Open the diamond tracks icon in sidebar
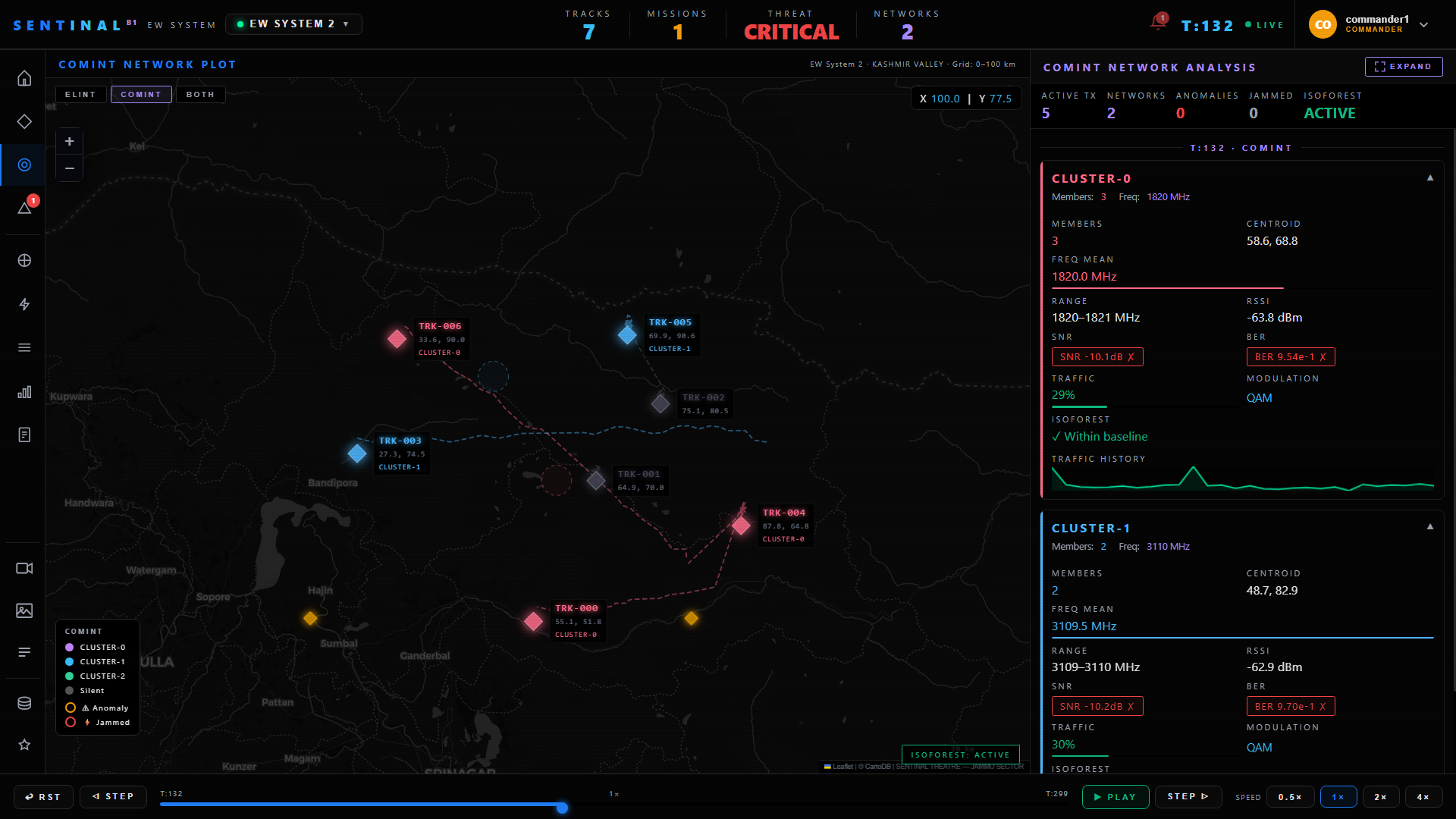Viewport: 1456px width, 819px height. pos(24,121)
